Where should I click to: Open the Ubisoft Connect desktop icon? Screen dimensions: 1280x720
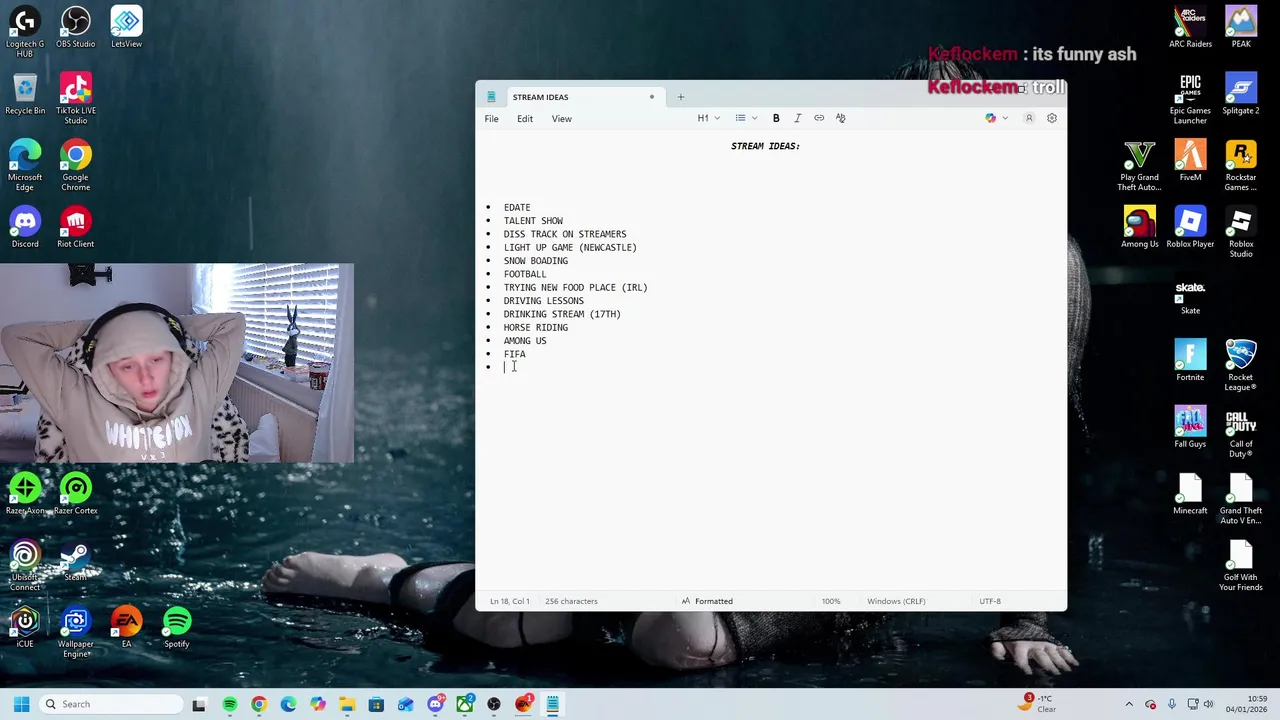(x=25, y=565)
